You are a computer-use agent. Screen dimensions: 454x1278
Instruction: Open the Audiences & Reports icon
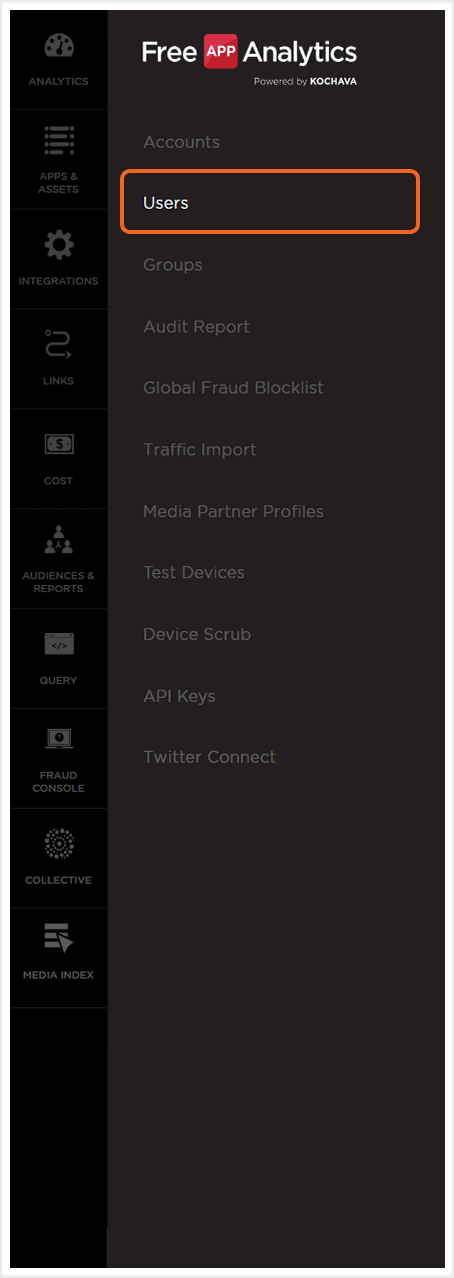[x=58, y=542]
